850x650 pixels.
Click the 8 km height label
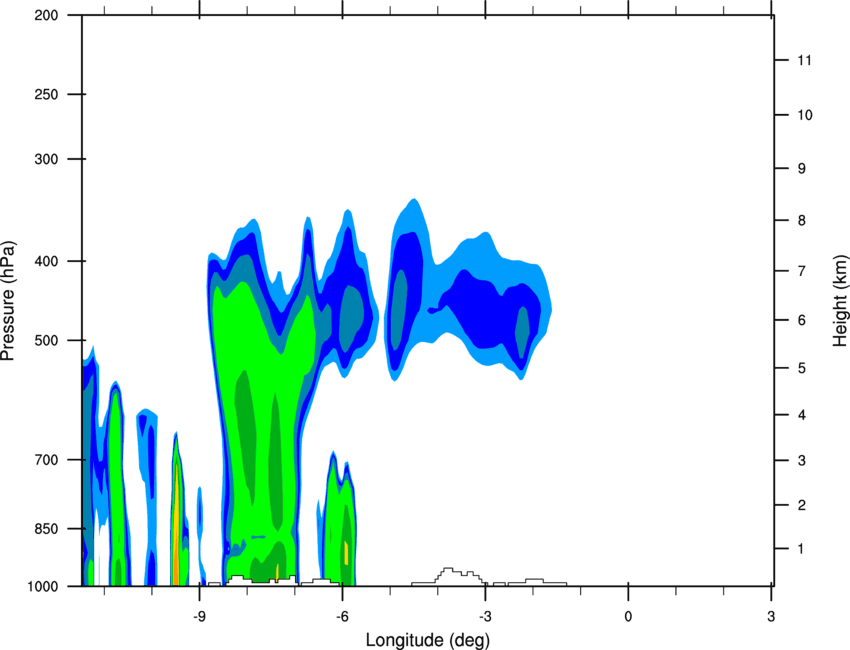pyautogui.click(x=802, y=221)
